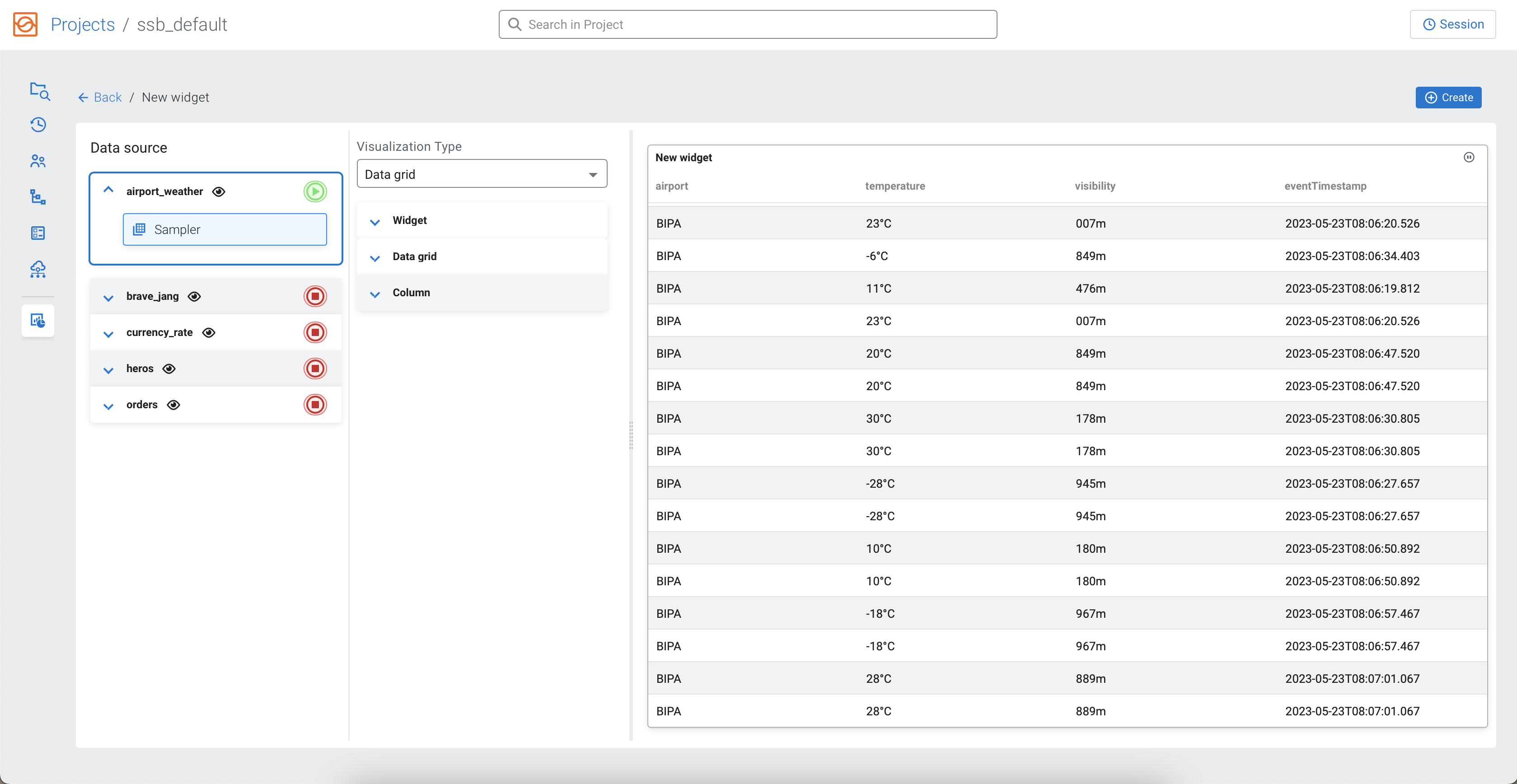Open the users and teams section
The height and width of the screenshot is (784, 1517).
37,161
